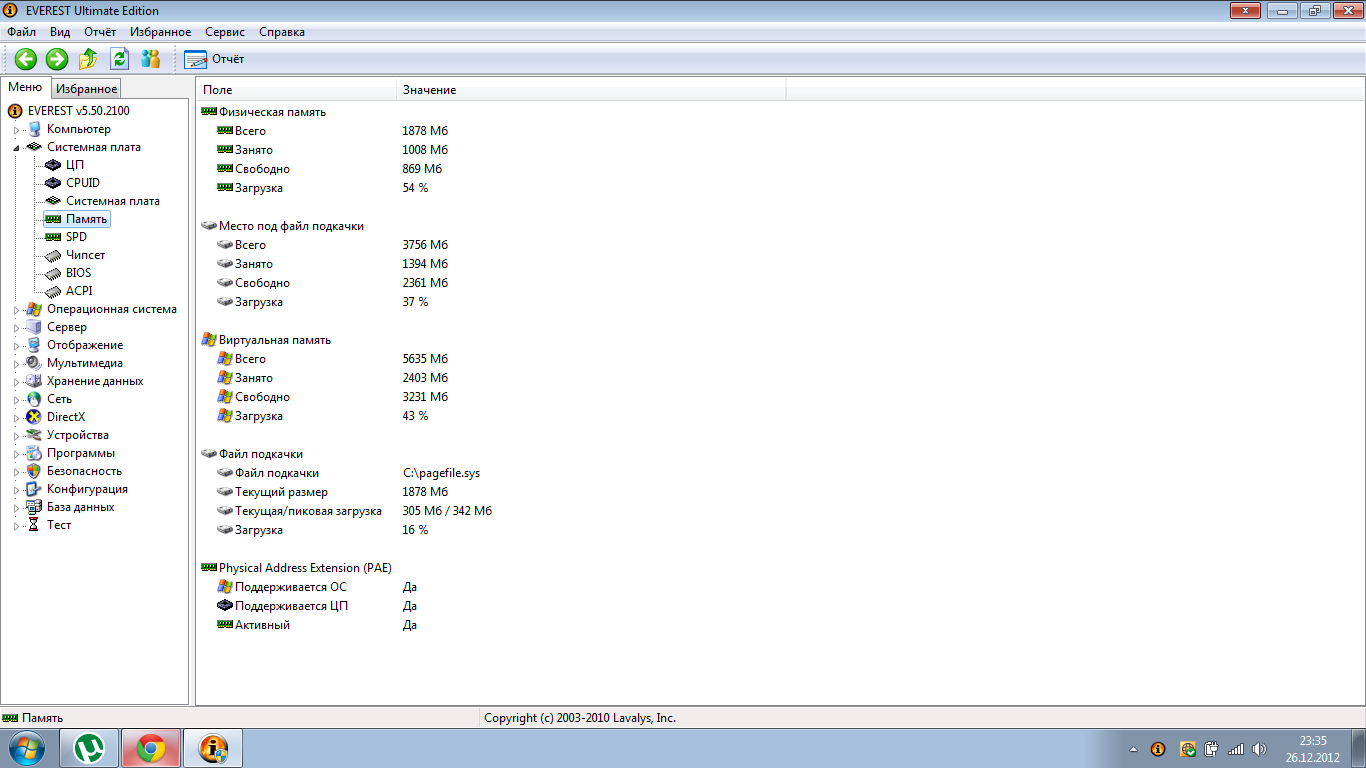Click the Отчёт report toolbar button
The width and height of the screenshot is (1366, 768).
214,59
